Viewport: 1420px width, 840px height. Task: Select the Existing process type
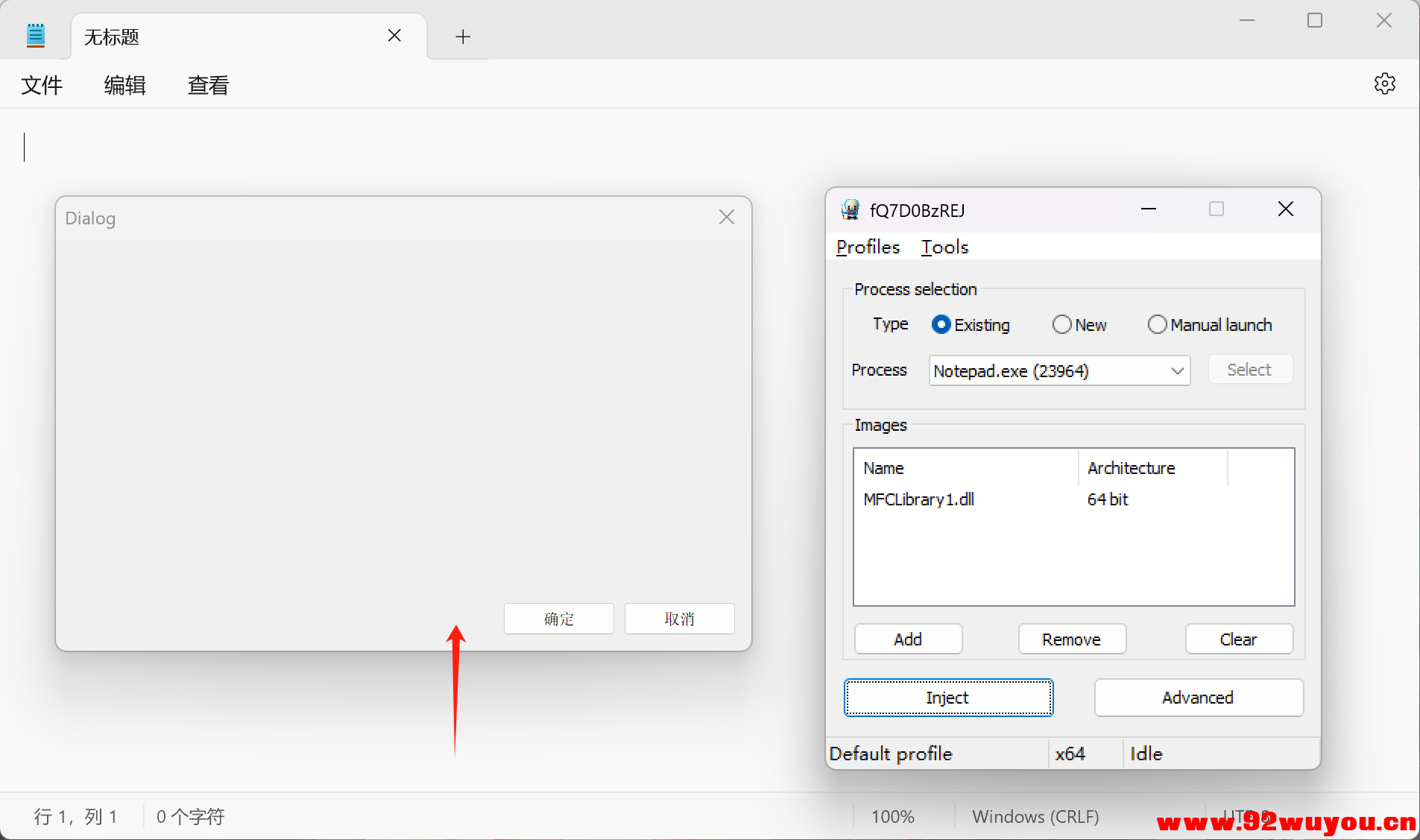941,325
